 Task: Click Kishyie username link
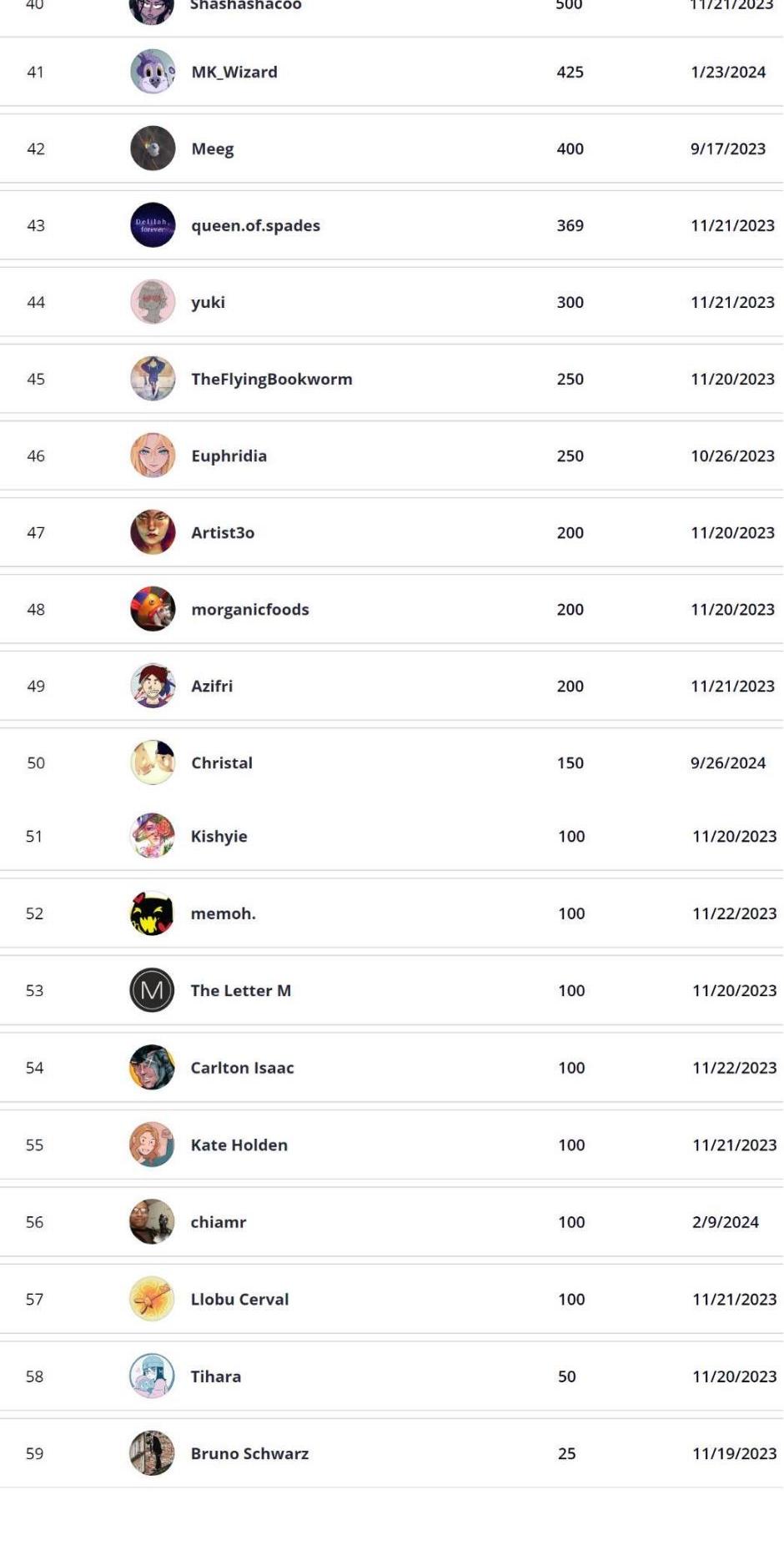219,836
